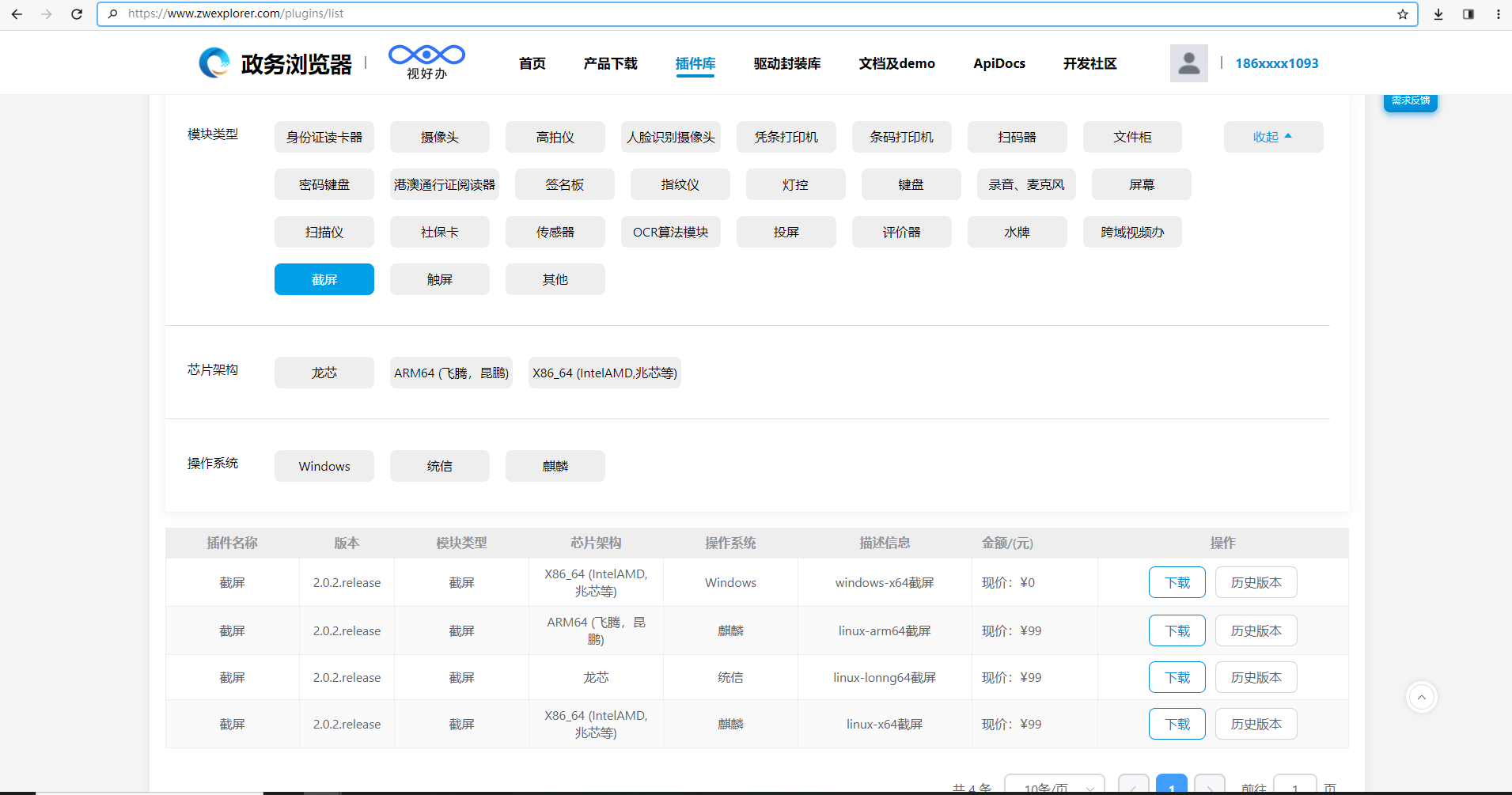Select 屏幕 module type
Image resolution: width=1512 pixels, height=795 pixels.
coord(1142,184)
